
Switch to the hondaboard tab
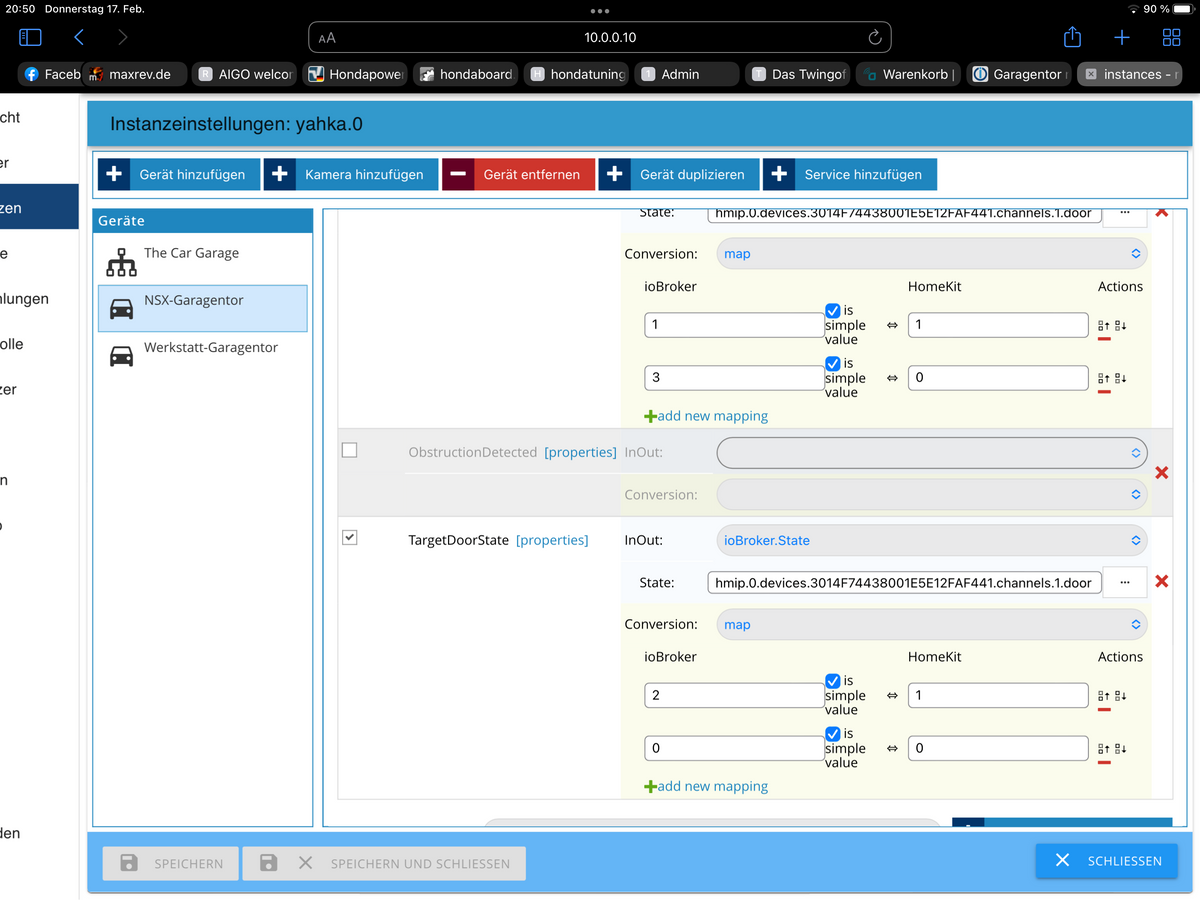(x=467, y=74)
